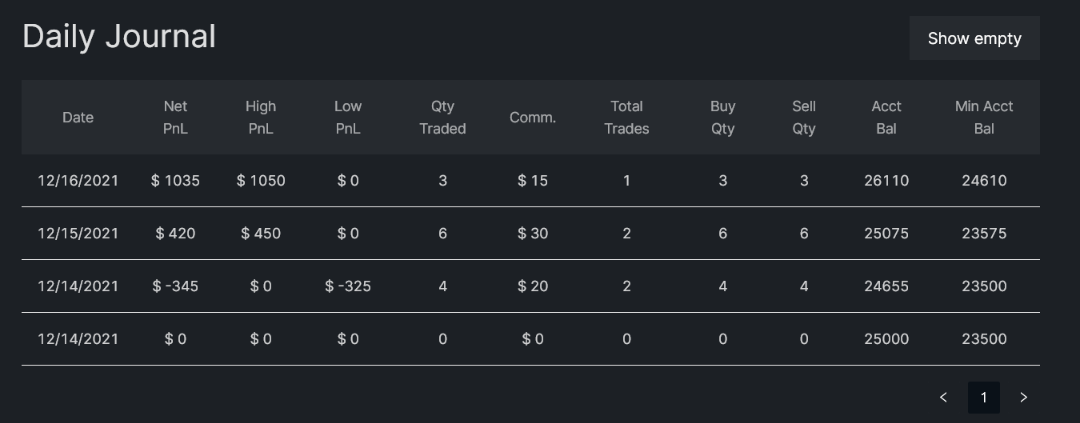
Task: Click the Total Trades column header
Action: [626, 118]
